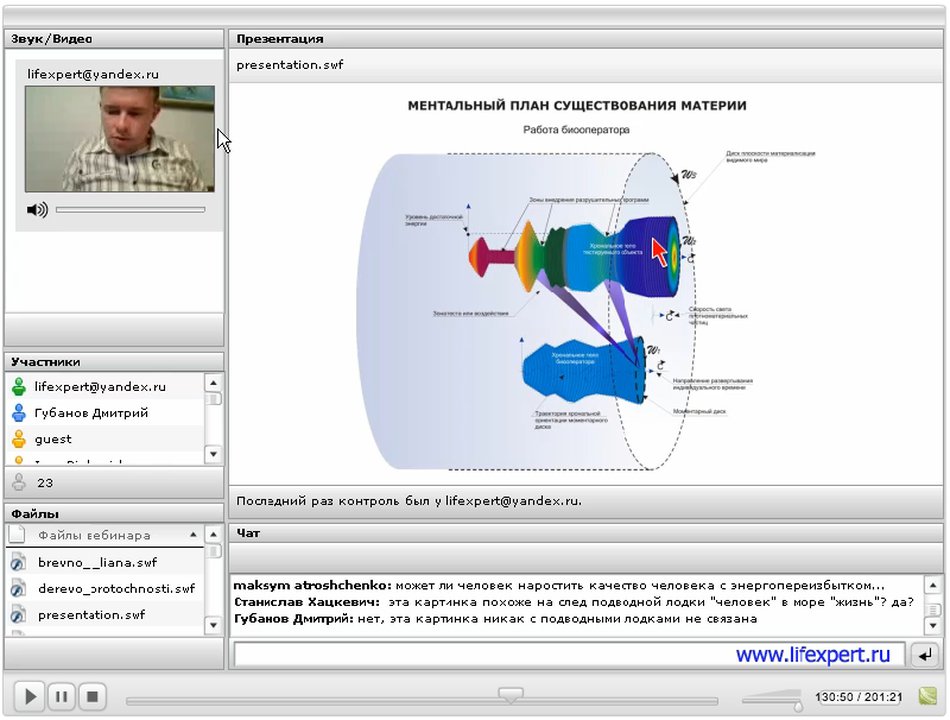Click the file icon next to presentation.swf
950x720 pixels.
(18, 615)
